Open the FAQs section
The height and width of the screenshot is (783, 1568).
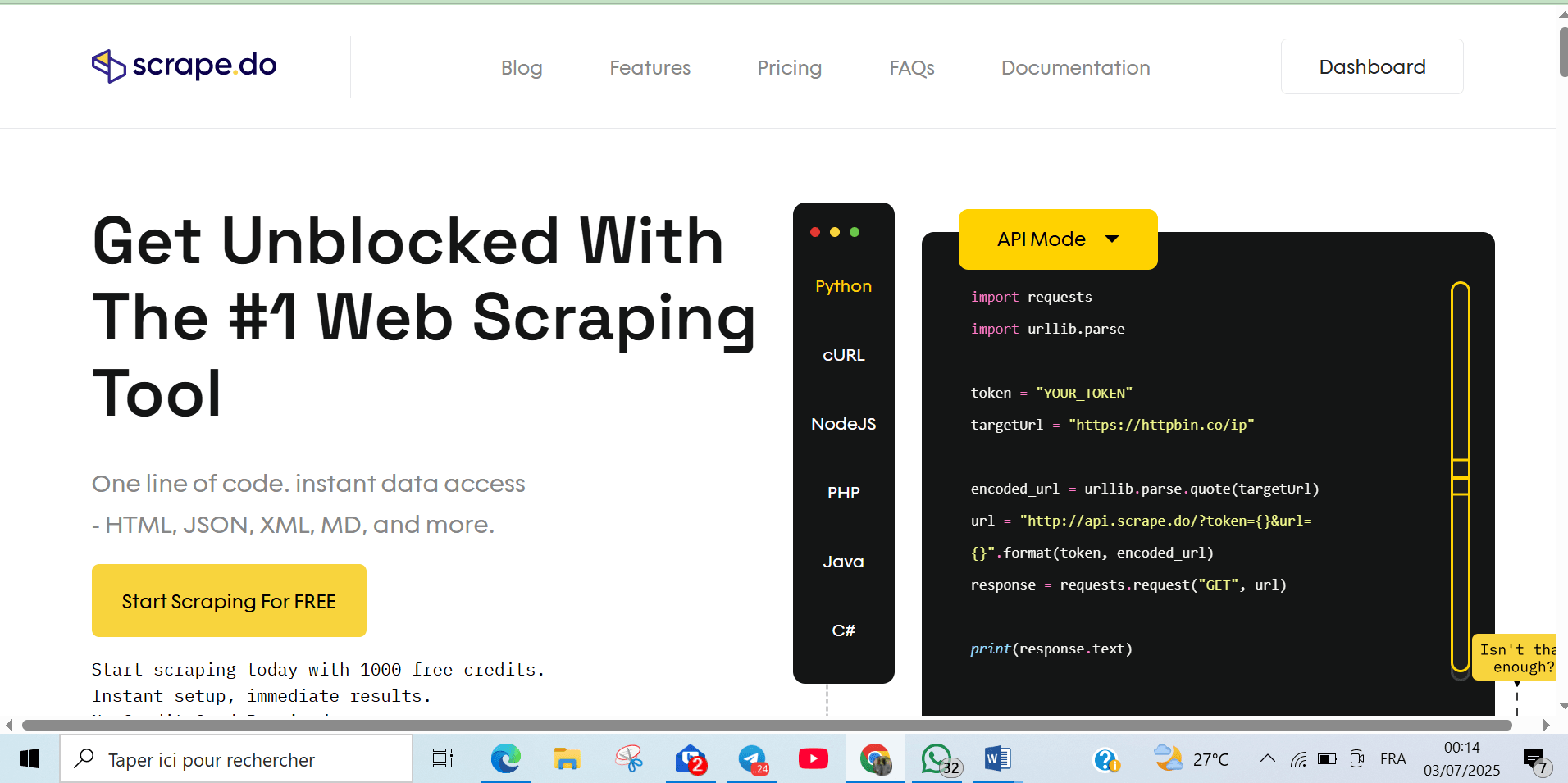(912, 67)
